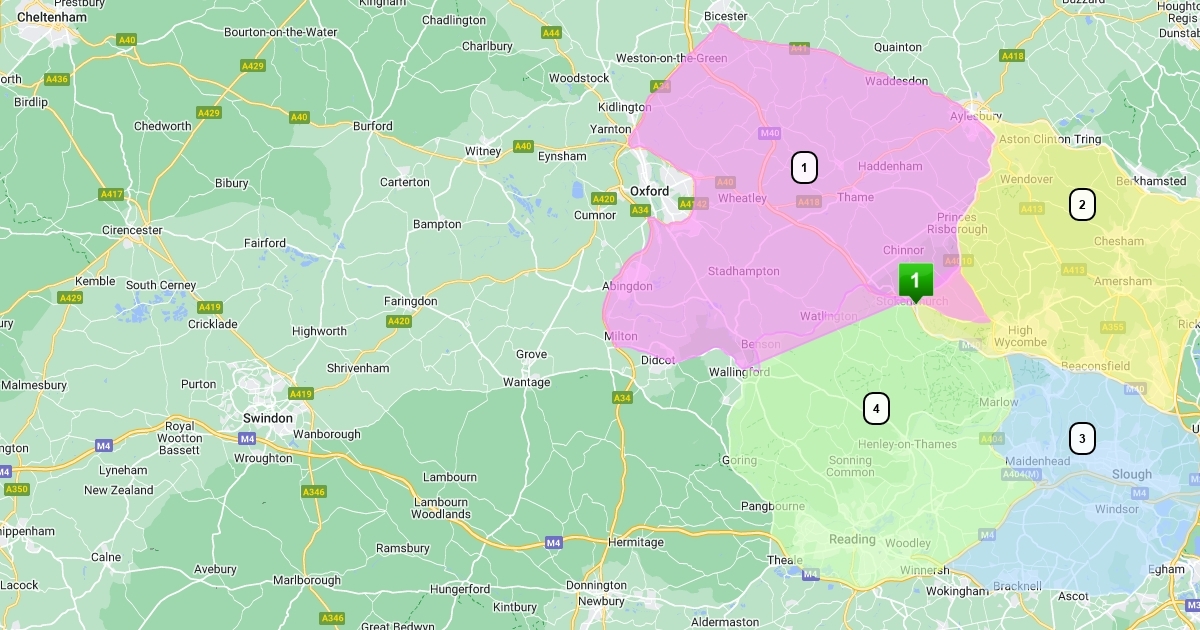This screenshot has height=630, width=1200.
Task: Select numbered label 3 in the blue zone
Action: tap(1081, 438)
